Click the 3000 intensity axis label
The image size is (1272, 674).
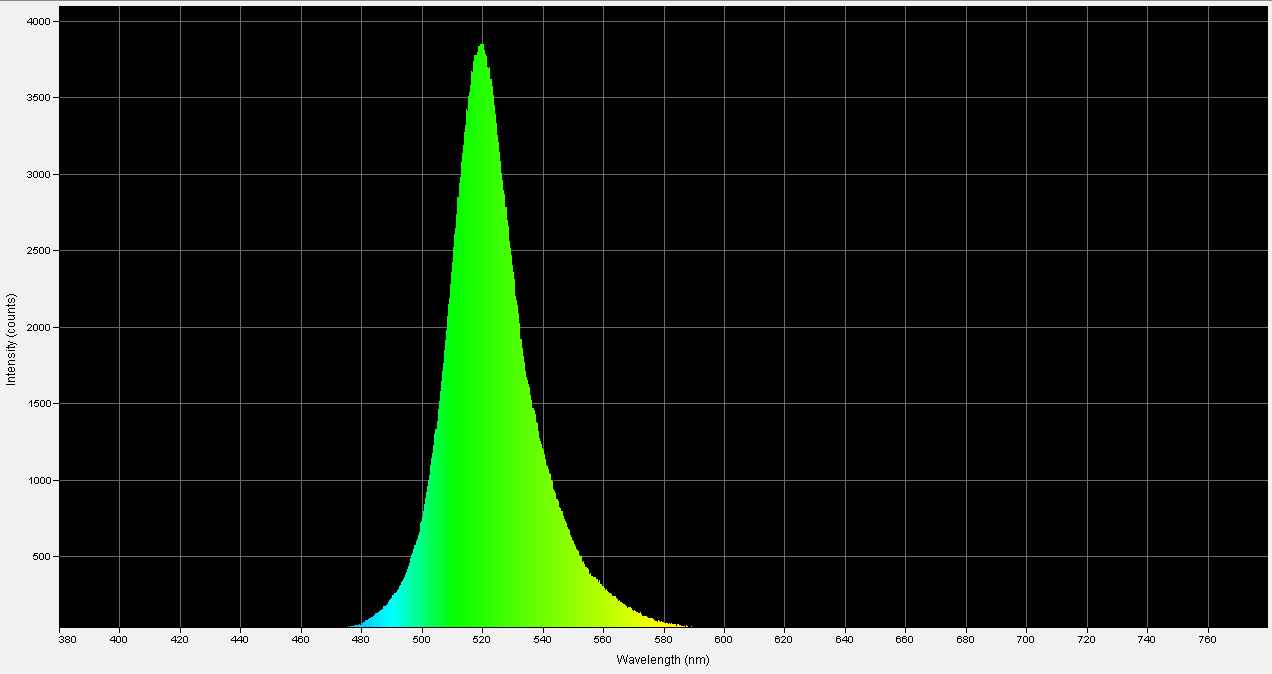click(x=40, y=174)
